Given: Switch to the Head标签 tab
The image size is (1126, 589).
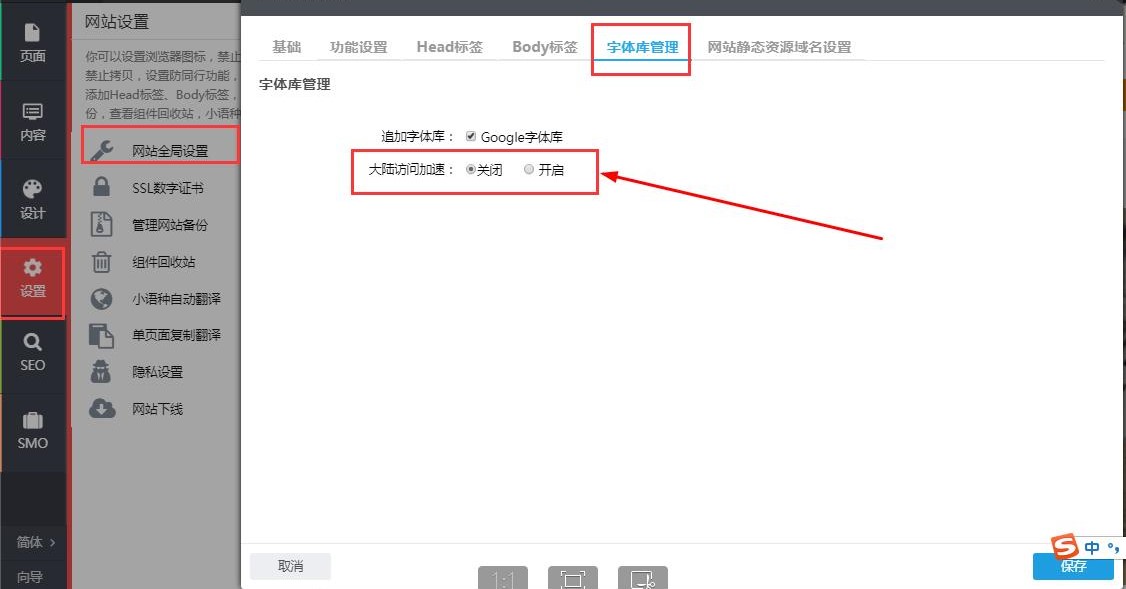Looking at the screenshot, I should (449, 47).
